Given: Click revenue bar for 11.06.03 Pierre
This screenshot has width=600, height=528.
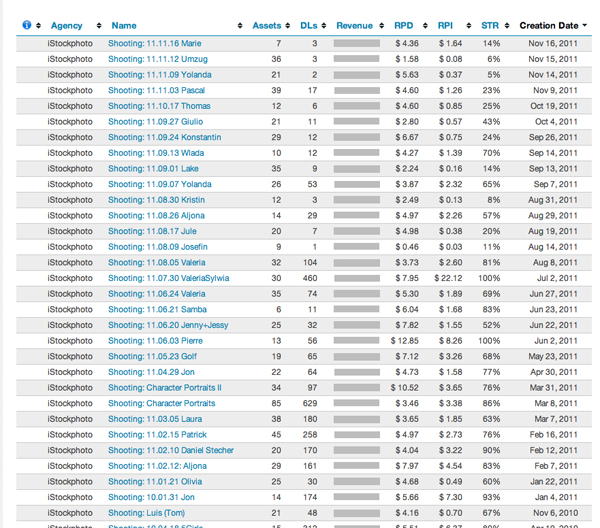Looking at the screenshot, I should click(357, 341).
